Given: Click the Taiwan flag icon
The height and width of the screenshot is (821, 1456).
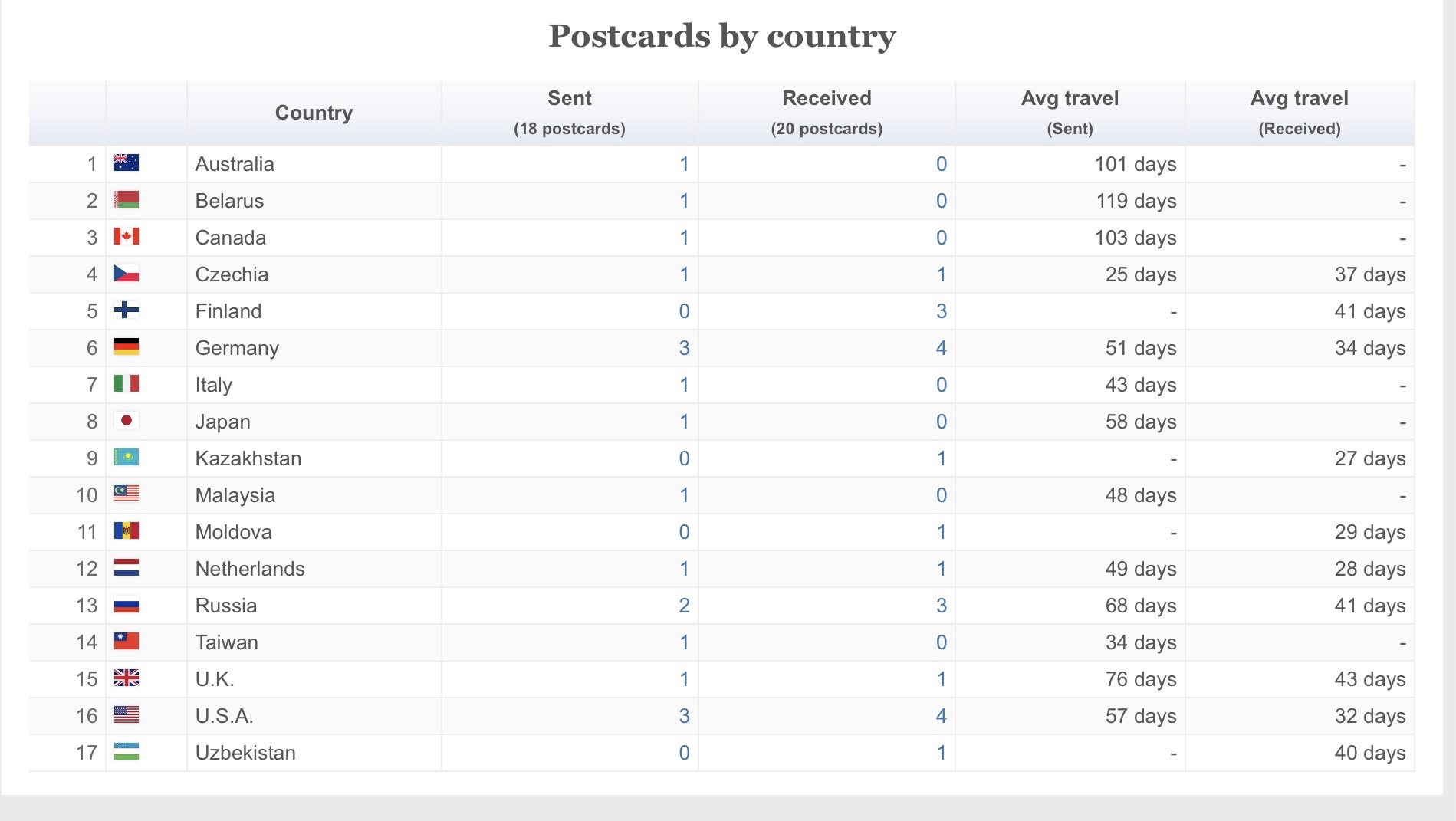Looking at the screenshot, I should (x=127, y=642).
